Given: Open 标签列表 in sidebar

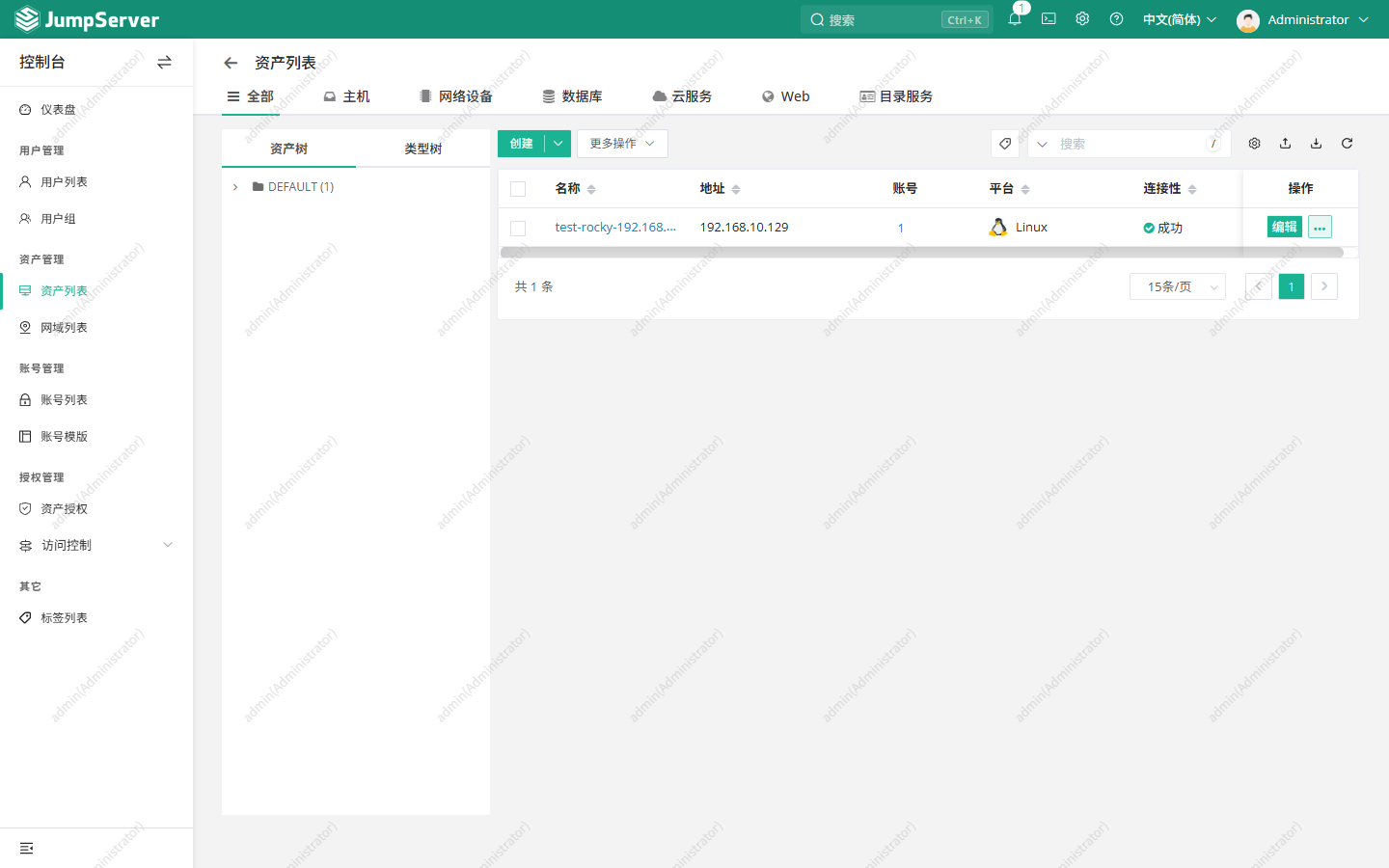Looking at the screenshot, I should 96,617.
